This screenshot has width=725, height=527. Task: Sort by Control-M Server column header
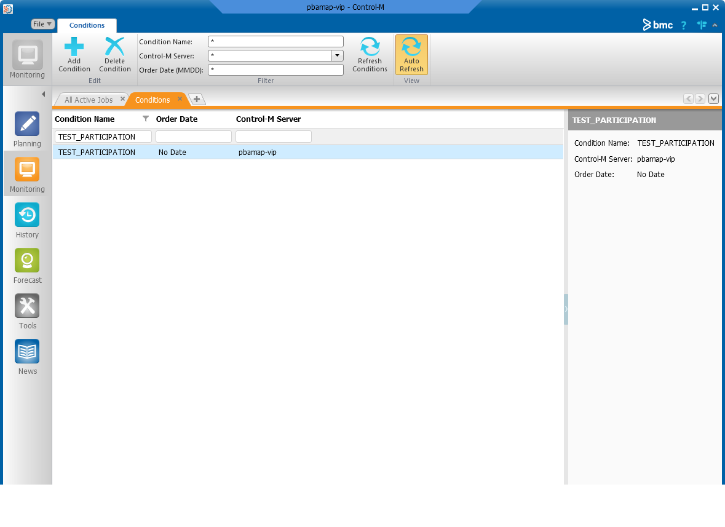[268, 119]
